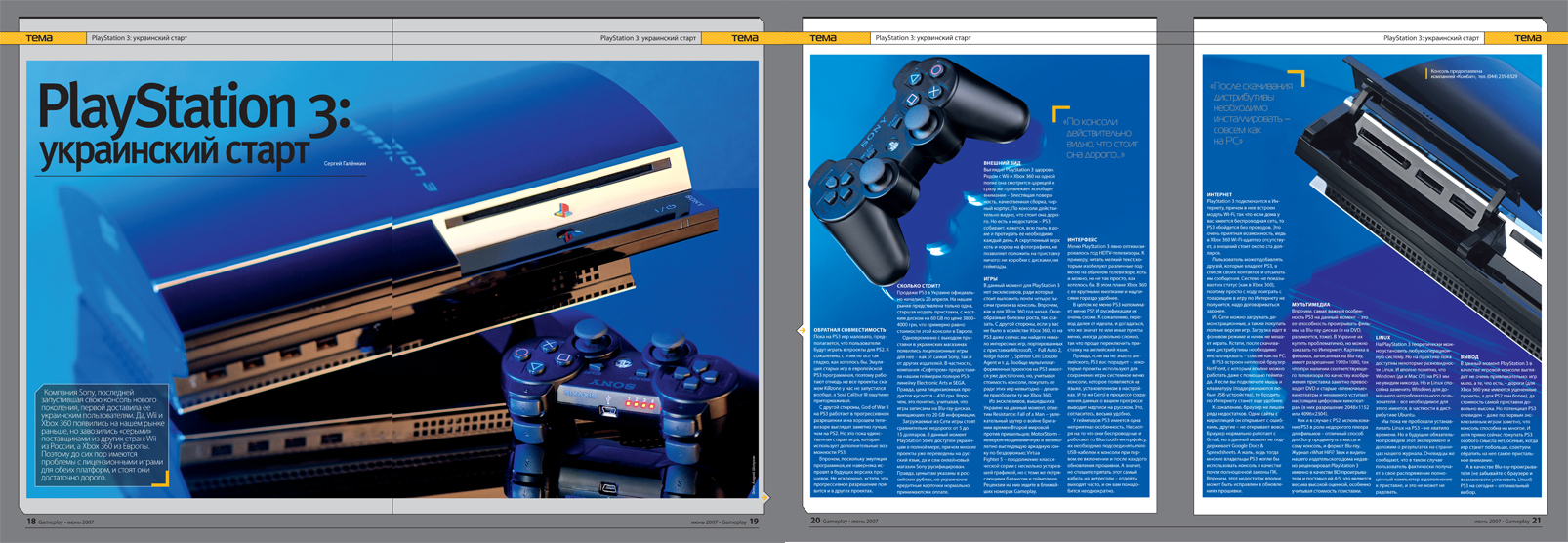The width and height of the screenshot is (1568, 543).
Task: Click the triangle button on top controller
Action: coord(915,78)
